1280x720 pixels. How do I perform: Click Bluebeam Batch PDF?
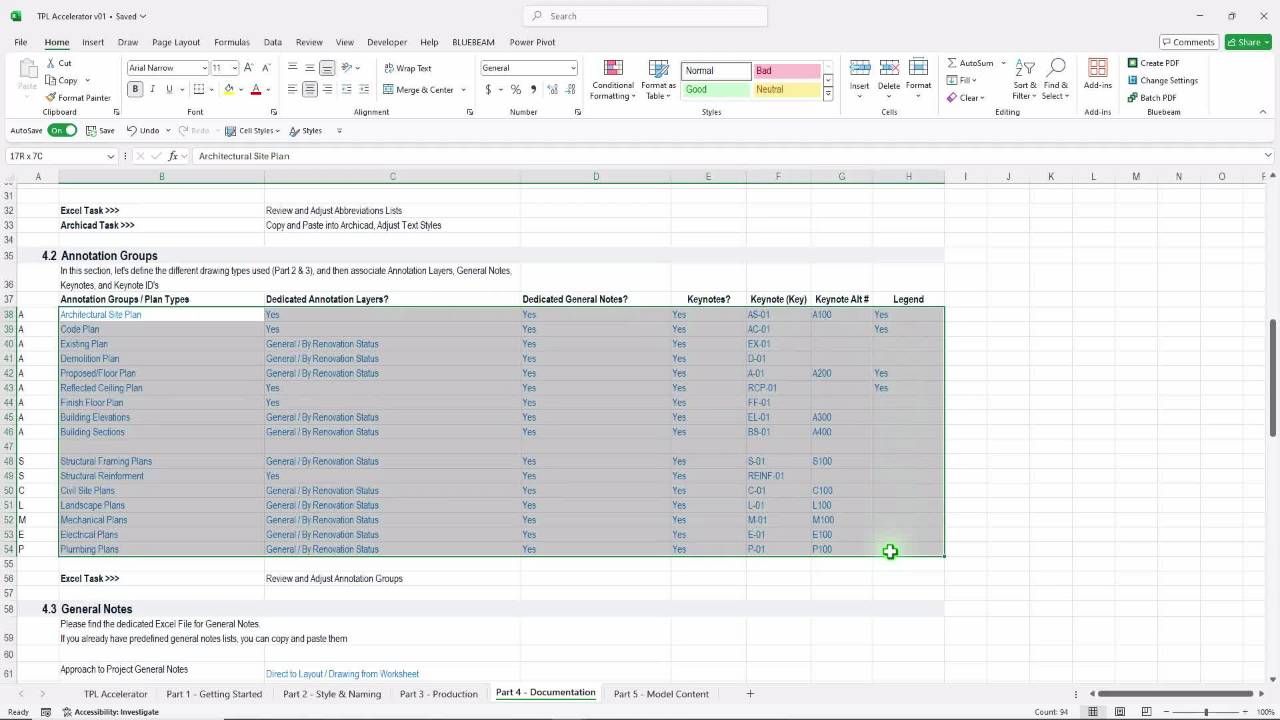click(x=1151, y=98)
